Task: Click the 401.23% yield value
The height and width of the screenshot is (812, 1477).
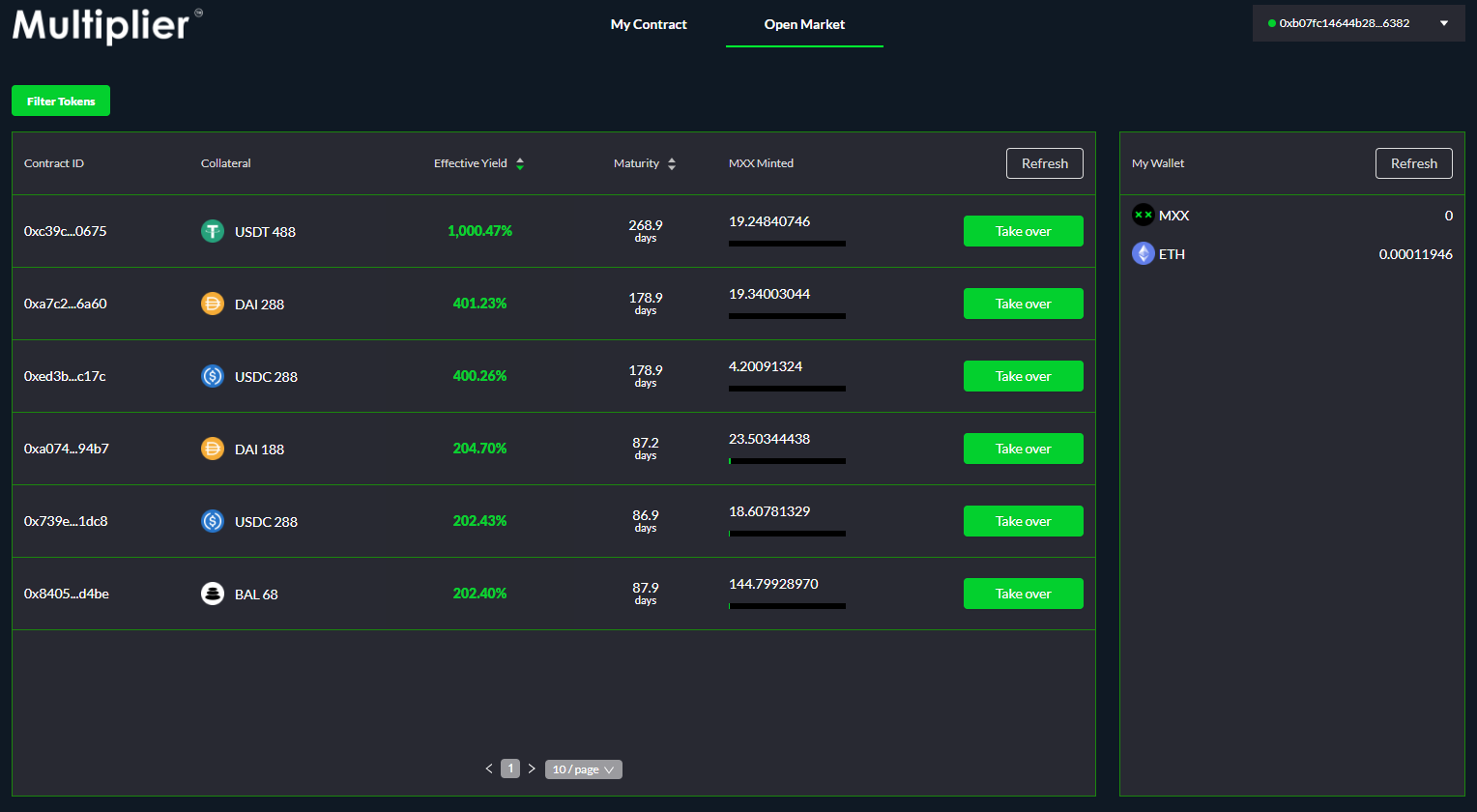Action: tap(479, 304)
